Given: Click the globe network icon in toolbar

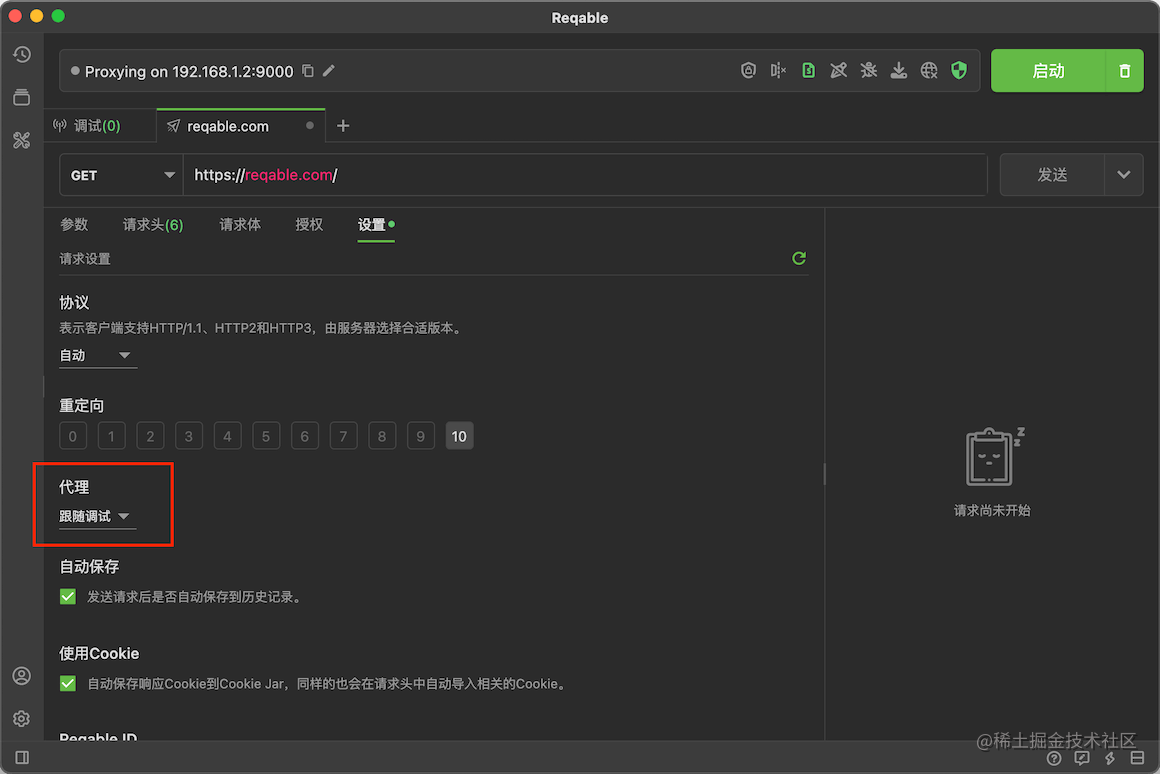Looking at the screenshot, I should pyautogui.click(x=929, y=70).
